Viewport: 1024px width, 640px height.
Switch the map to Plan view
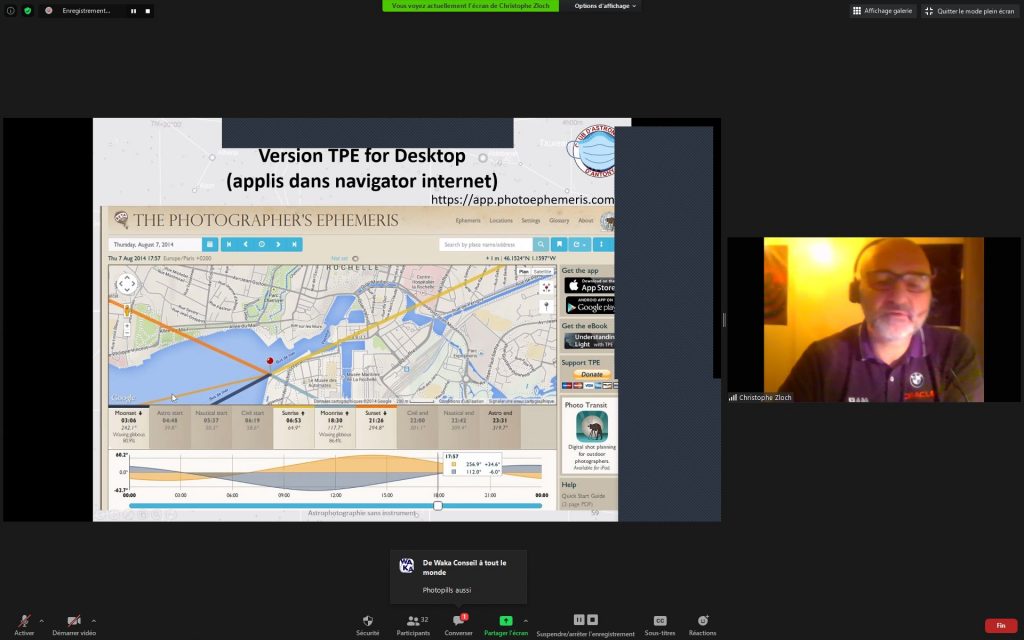(x=524, y=272)
